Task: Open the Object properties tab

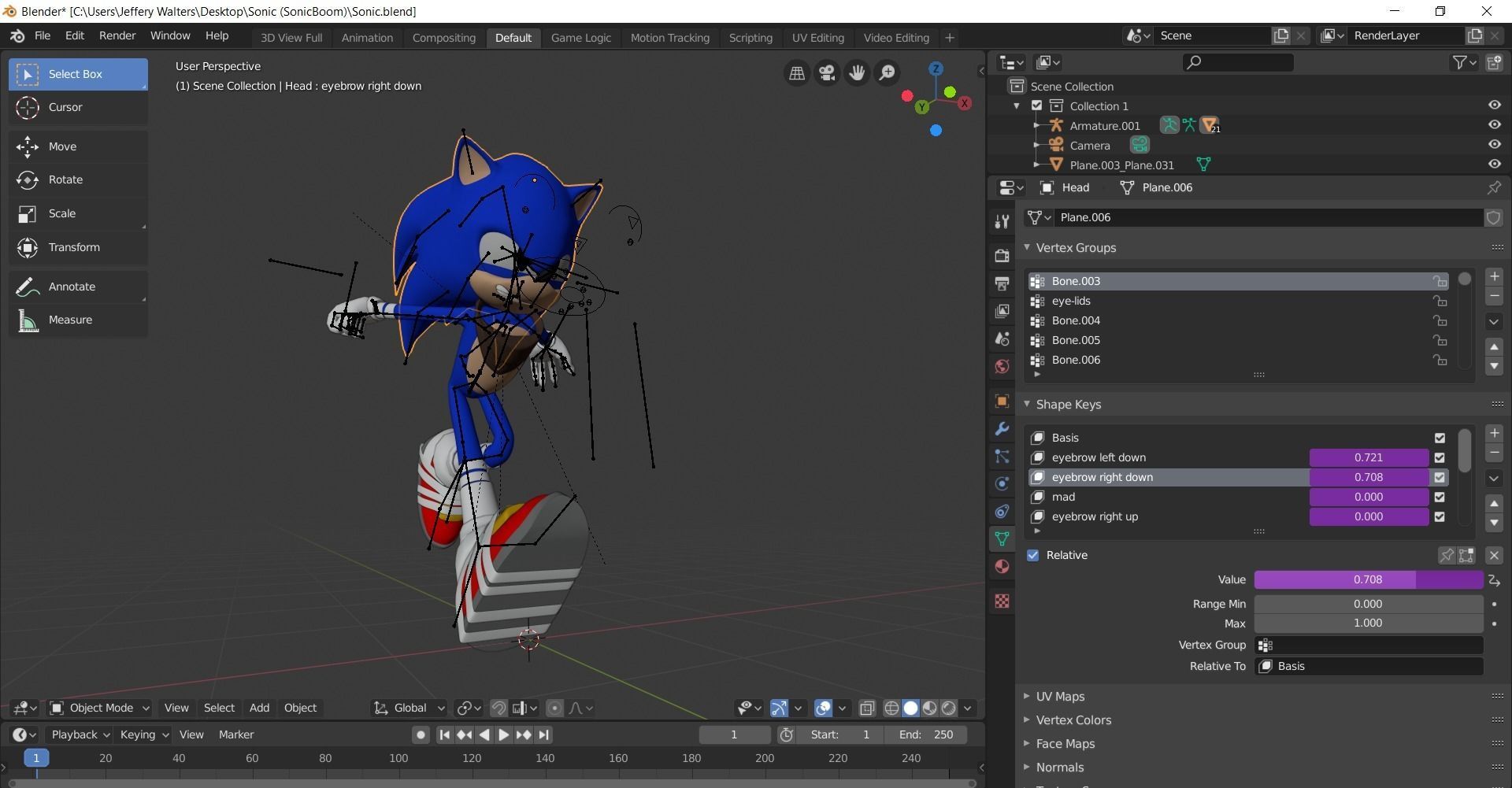Action: pos(1002,401)
